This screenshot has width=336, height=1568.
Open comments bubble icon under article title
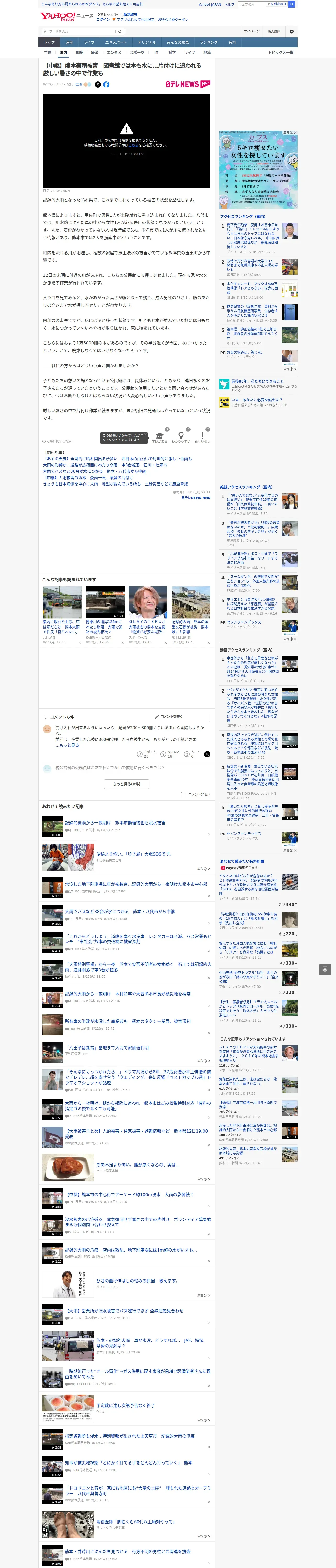(79, 85)
